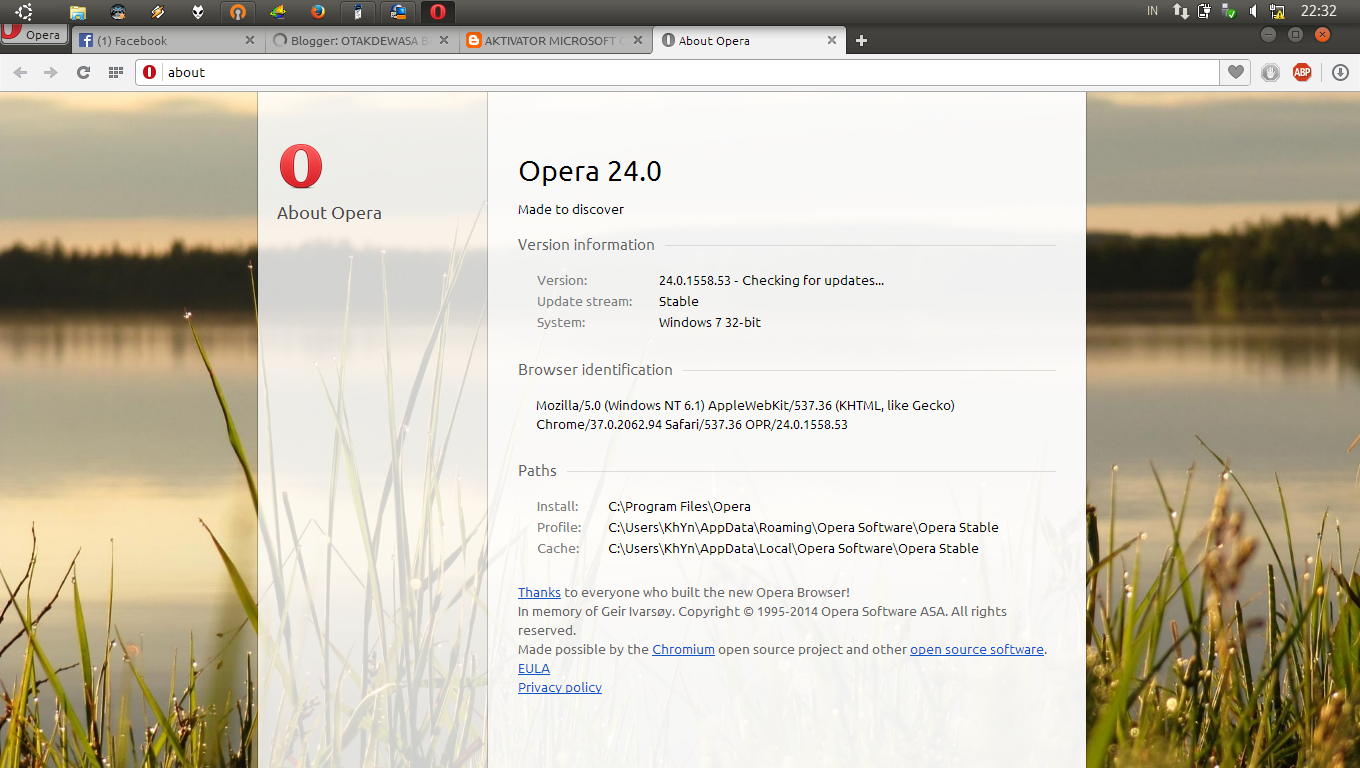Image resolution: width=1360 pixels, height=768 pixels.
Task: Click the USB device launcher in the panel
Action: [358, 12]
